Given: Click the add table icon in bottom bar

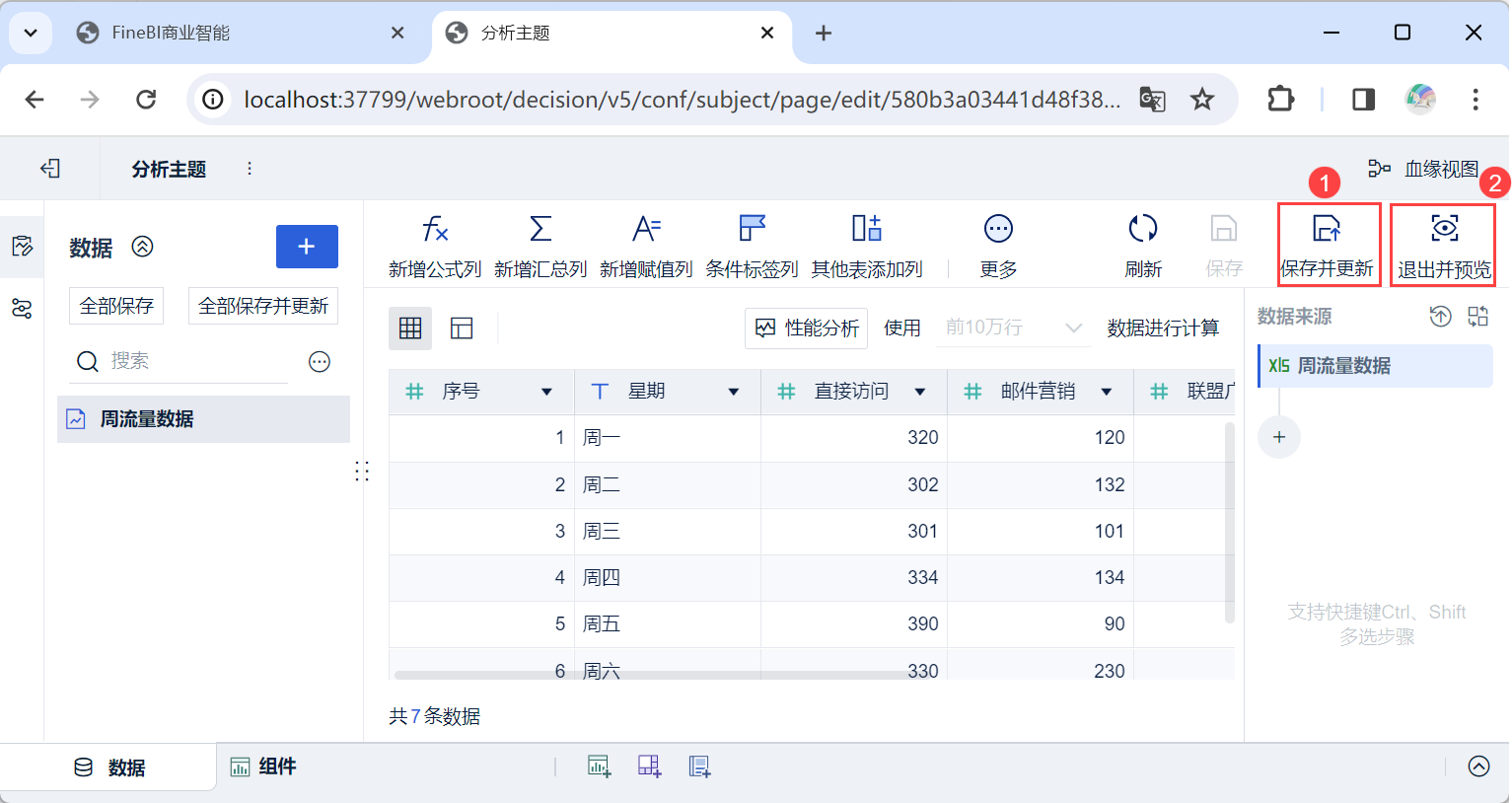Looking at the screenshot, I should click(x=700, y=766).
